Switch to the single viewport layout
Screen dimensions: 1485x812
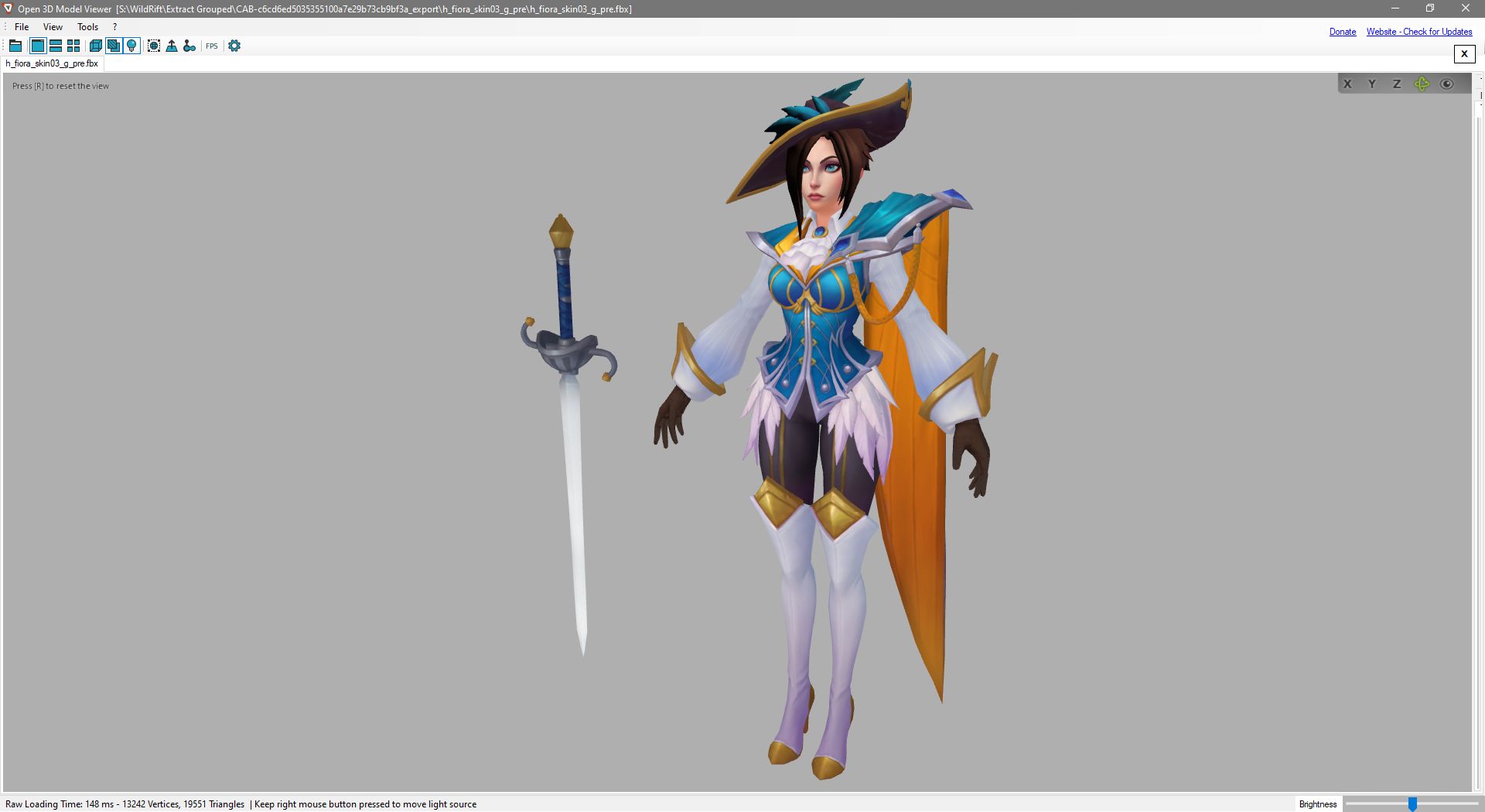tap(37, 46)
